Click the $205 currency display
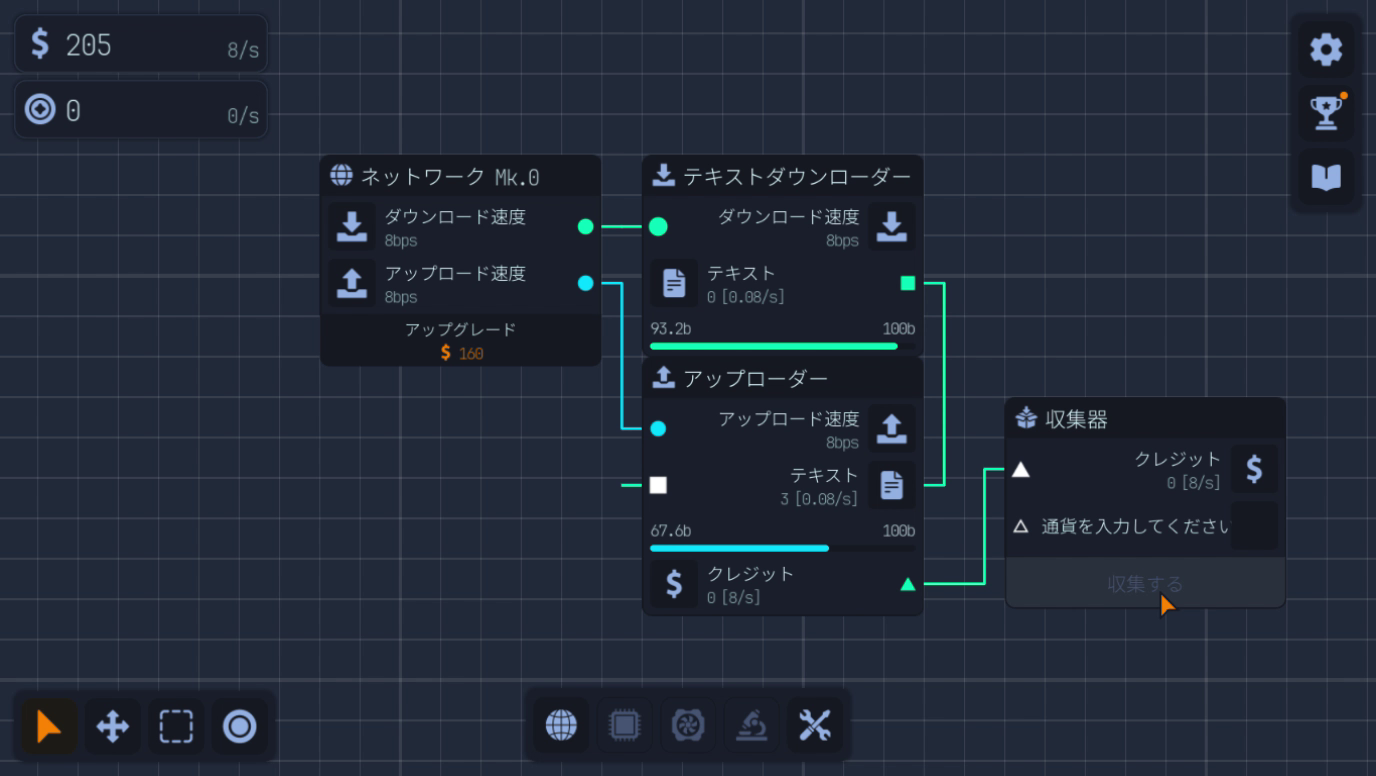The width and height of the screenshot is (1376, 776). click(140, 44)
